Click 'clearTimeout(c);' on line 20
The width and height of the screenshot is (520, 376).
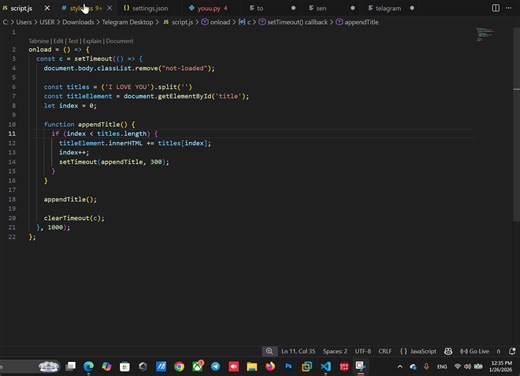[74, 218]
